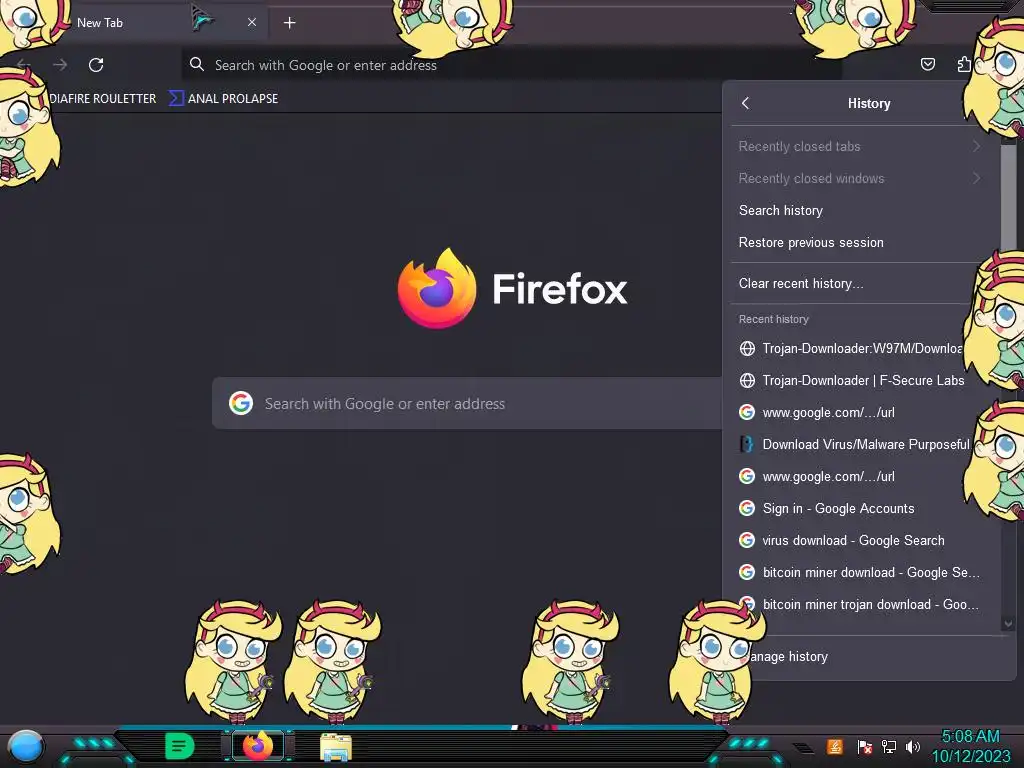Focus the homepage Google search box
The width and height of the screenshot is (1024, 768).
(467, 403)
